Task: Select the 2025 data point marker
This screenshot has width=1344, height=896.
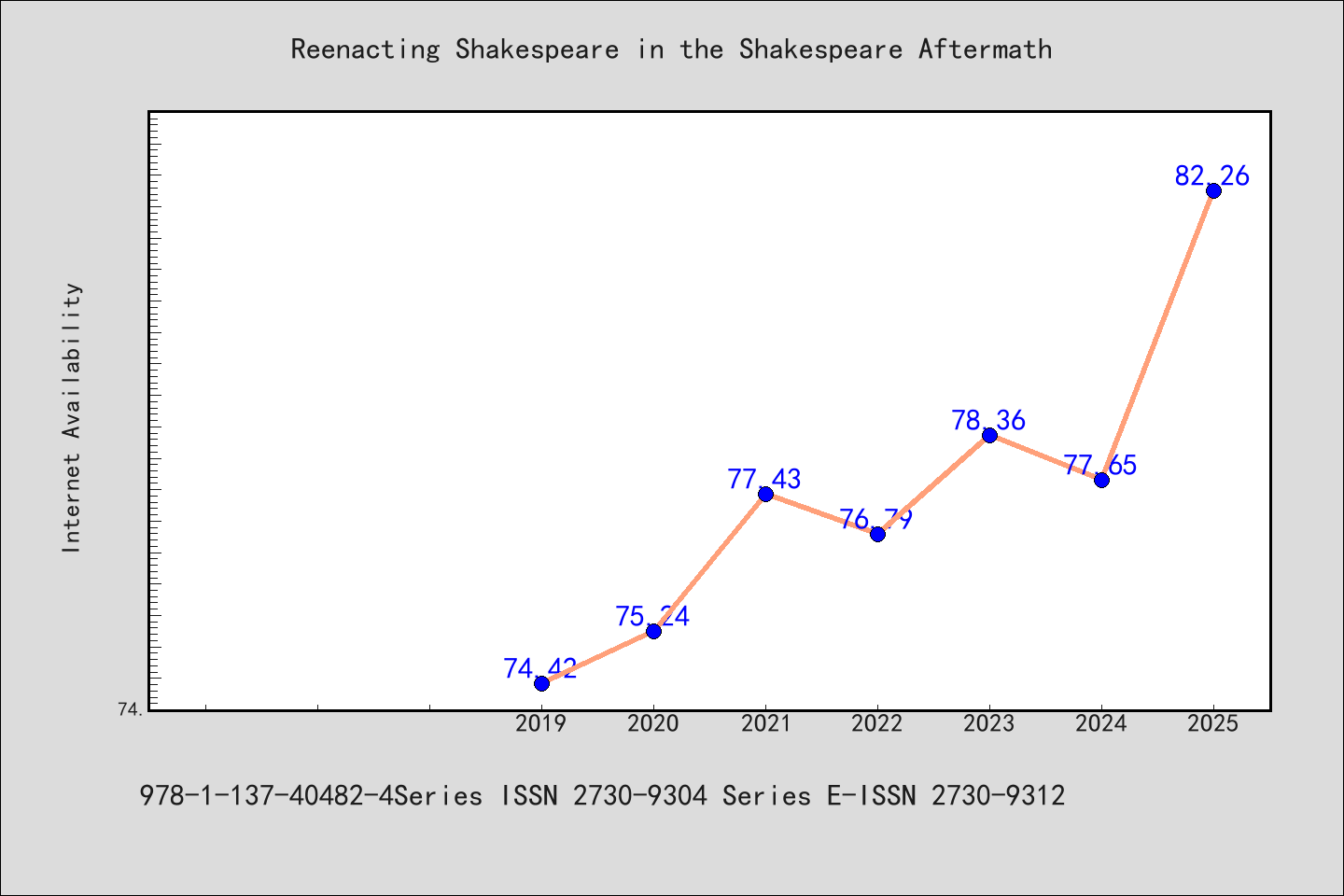Action: tap(1213, 190)
